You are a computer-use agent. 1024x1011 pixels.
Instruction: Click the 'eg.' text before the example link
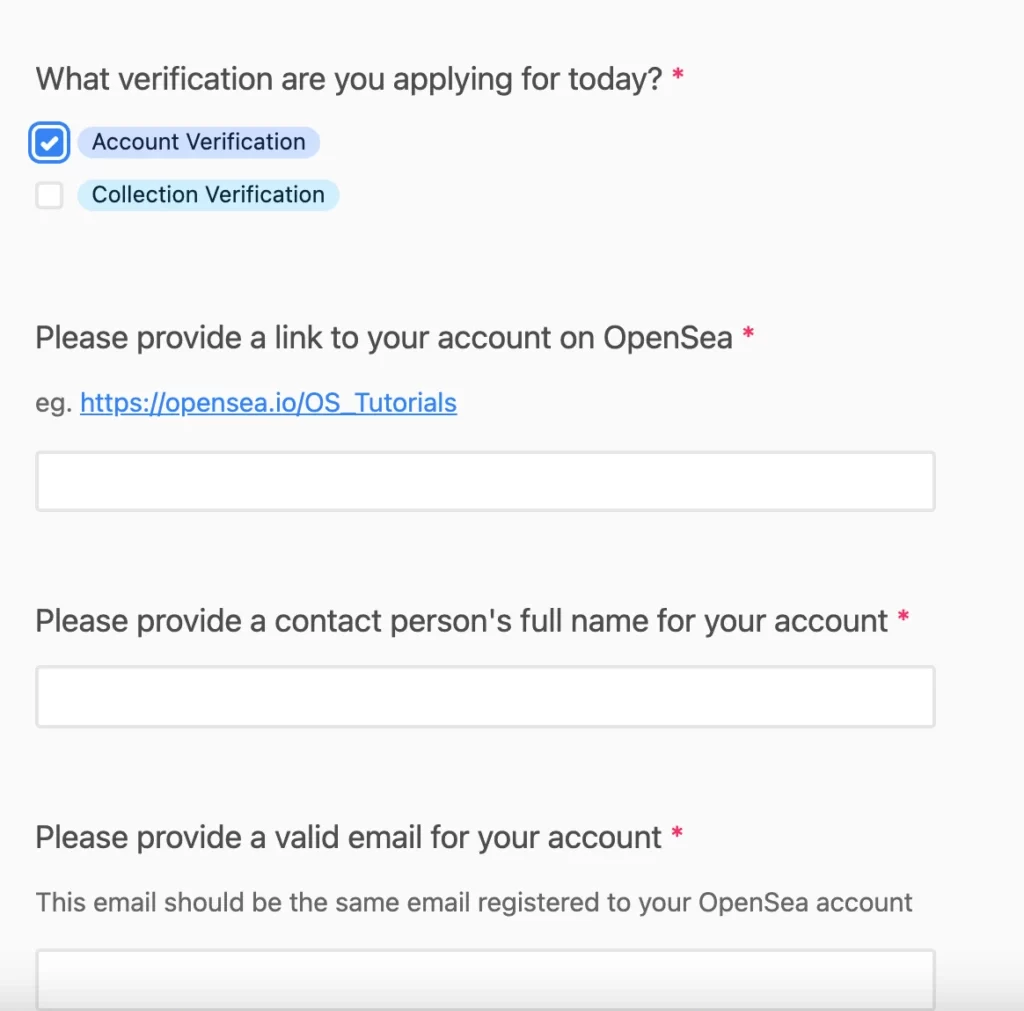pyautogui.click(x=54, y=404)
